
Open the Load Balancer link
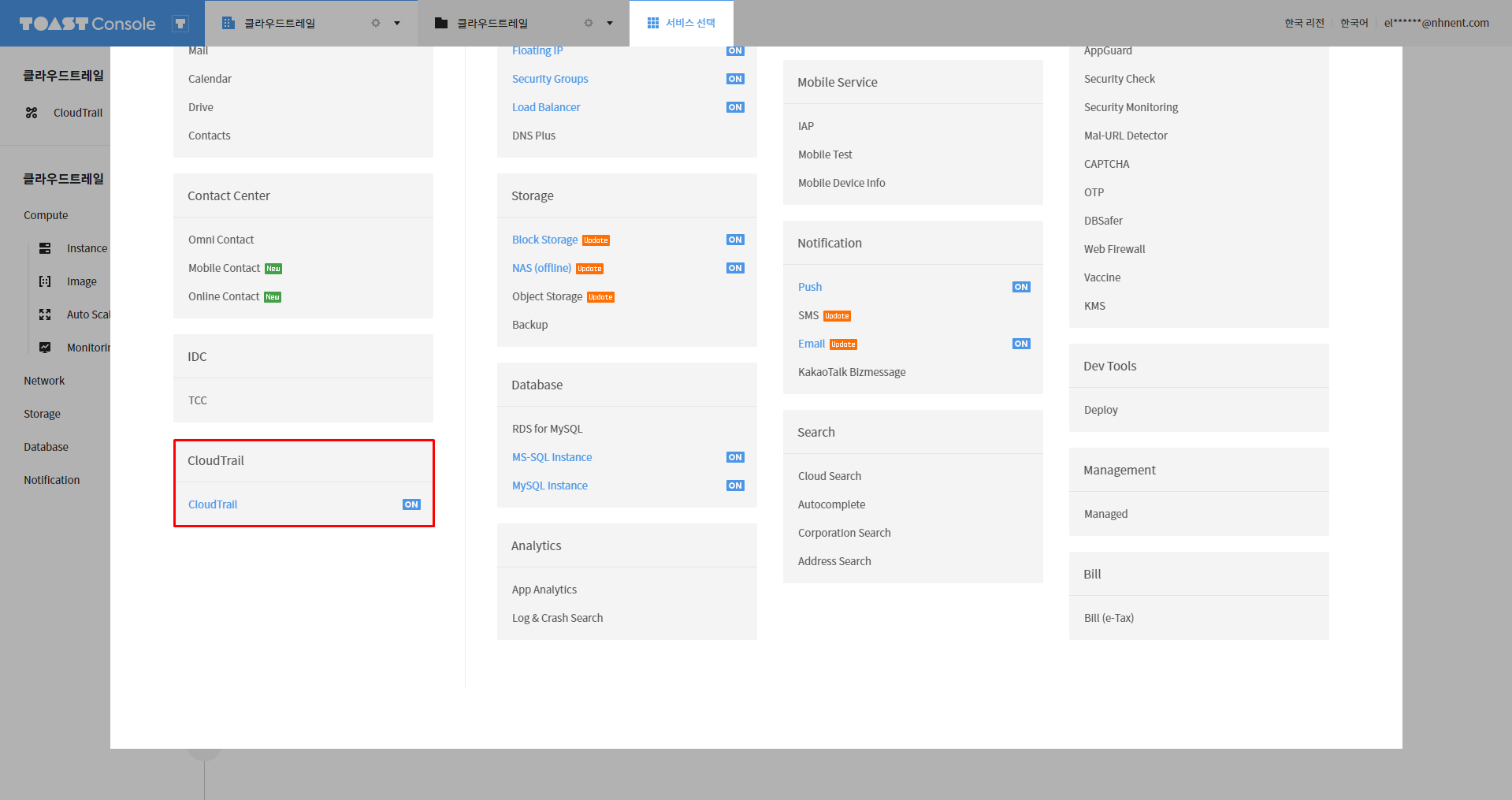pyautogui.click(x=546, y=107)
